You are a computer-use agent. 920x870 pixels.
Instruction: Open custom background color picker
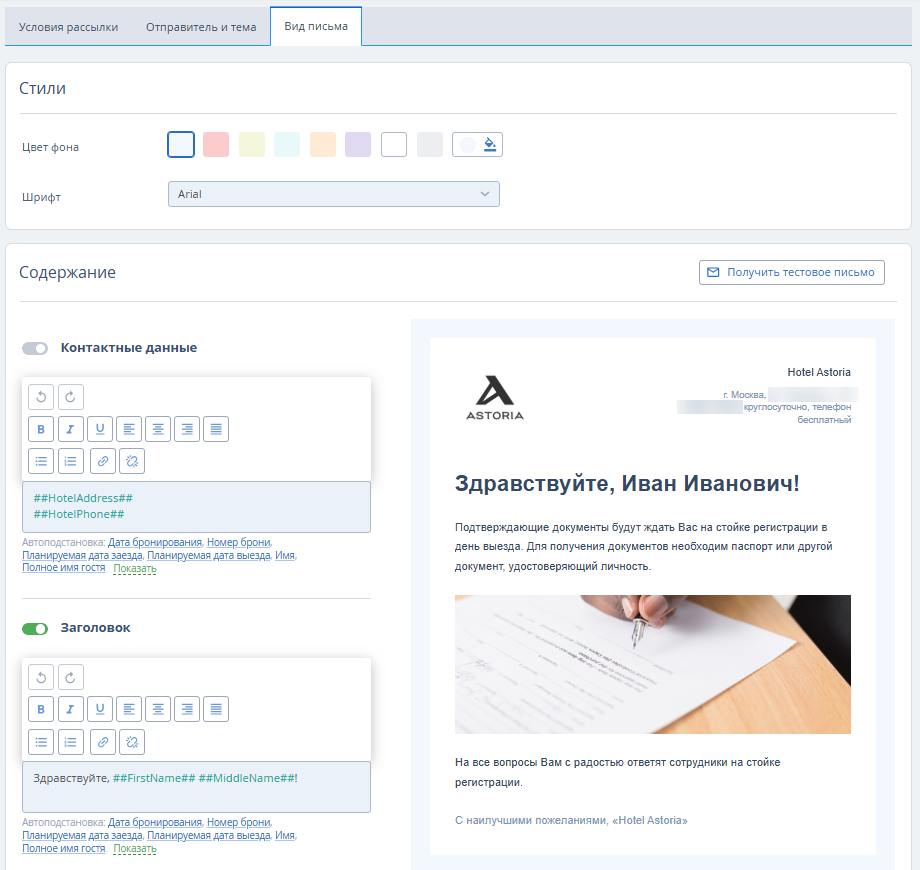[x=478, y=144]
